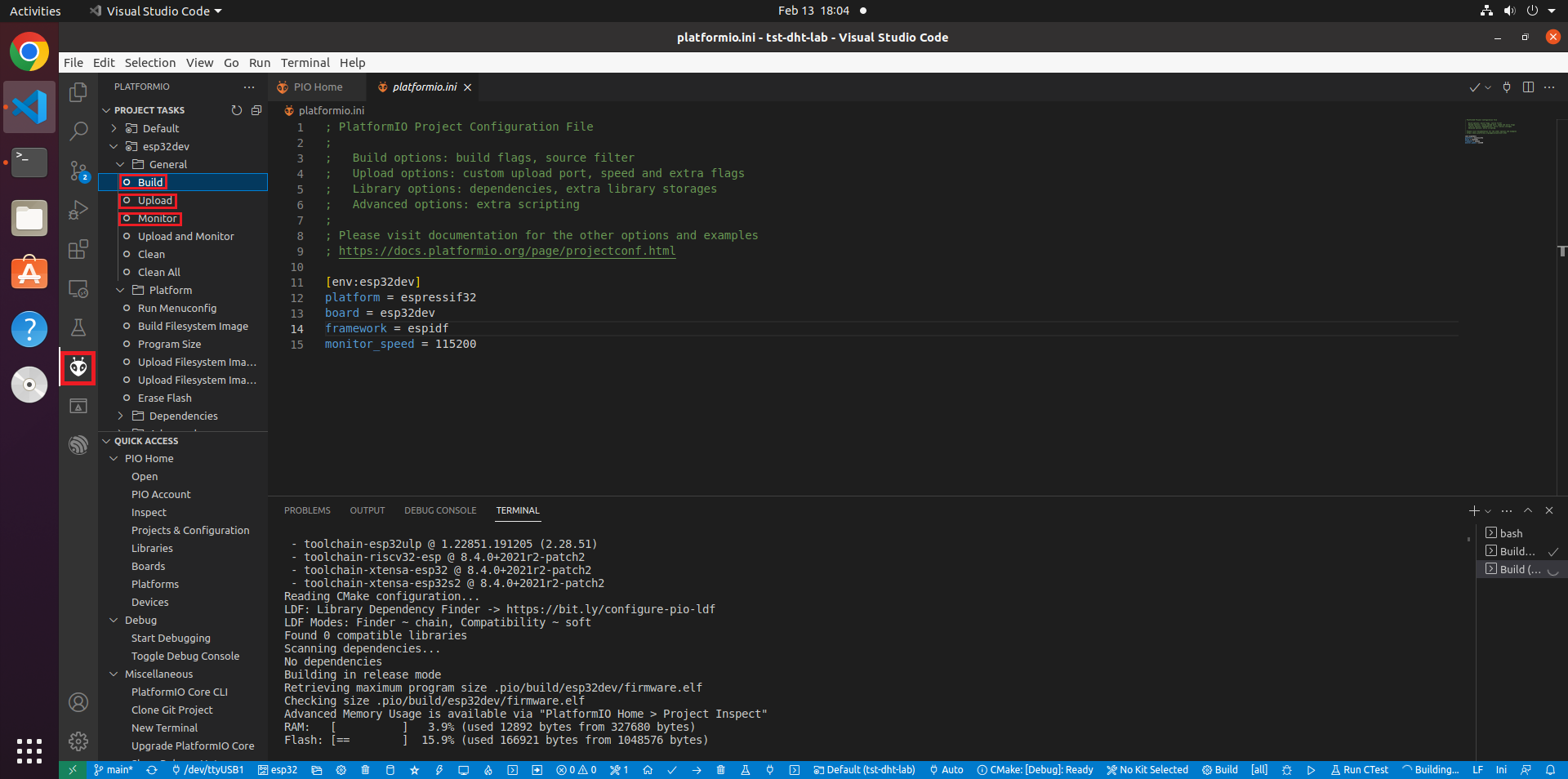The width and height of the screenshot is (1568, 779).
Task: Open the Espressif IDF activity bar icon
Action: tap(78, 445)
